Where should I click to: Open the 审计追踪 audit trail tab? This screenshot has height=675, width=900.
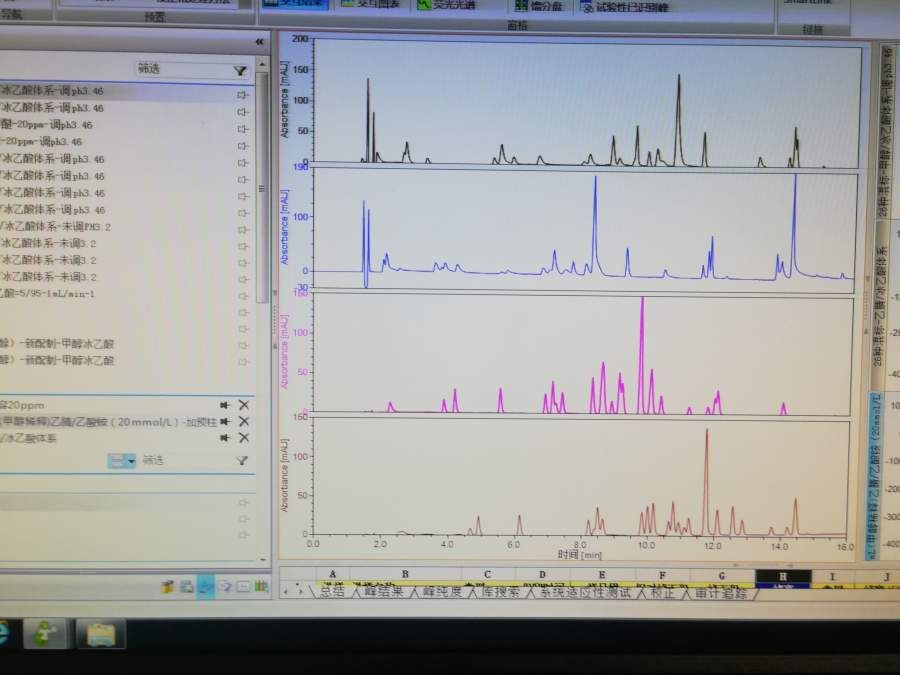pos(718,593)
